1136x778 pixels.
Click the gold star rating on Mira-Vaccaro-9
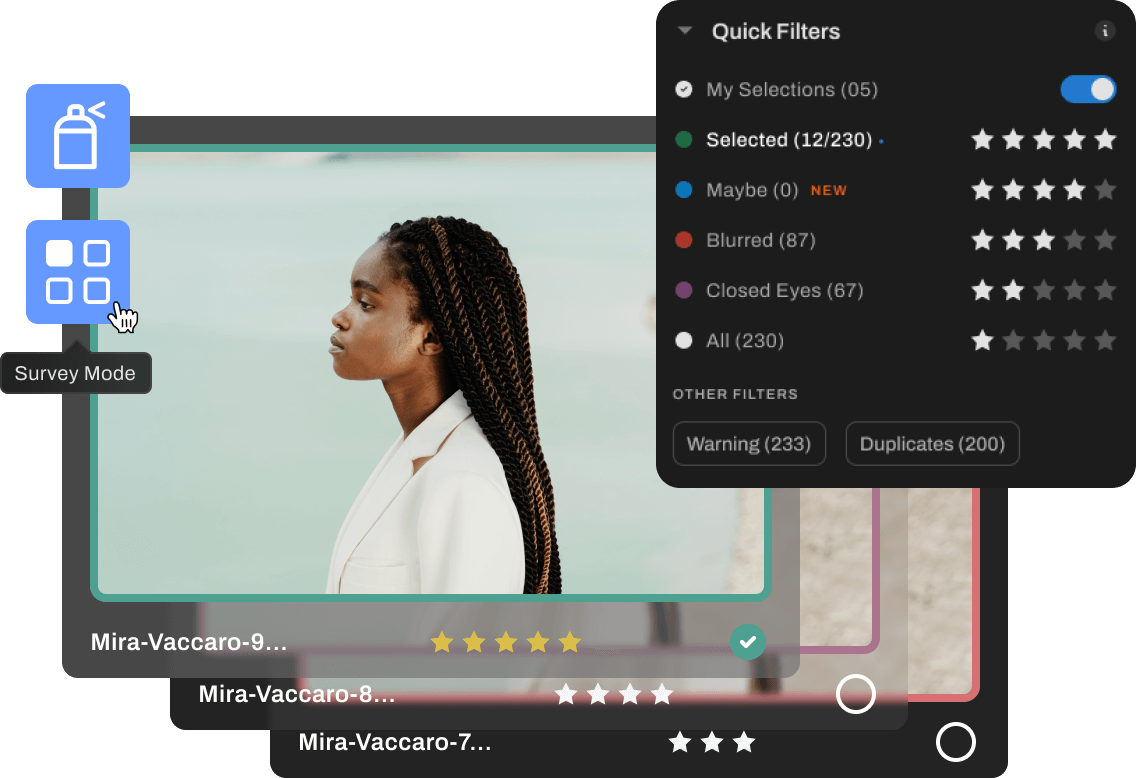506,642
